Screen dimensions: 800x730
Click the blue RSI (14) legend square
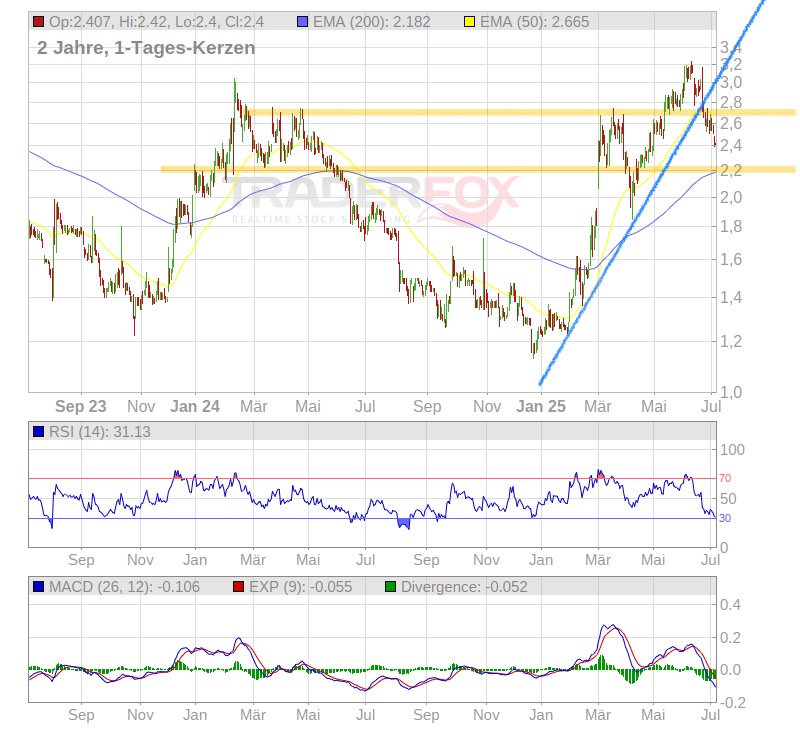[x=38, y=432]
